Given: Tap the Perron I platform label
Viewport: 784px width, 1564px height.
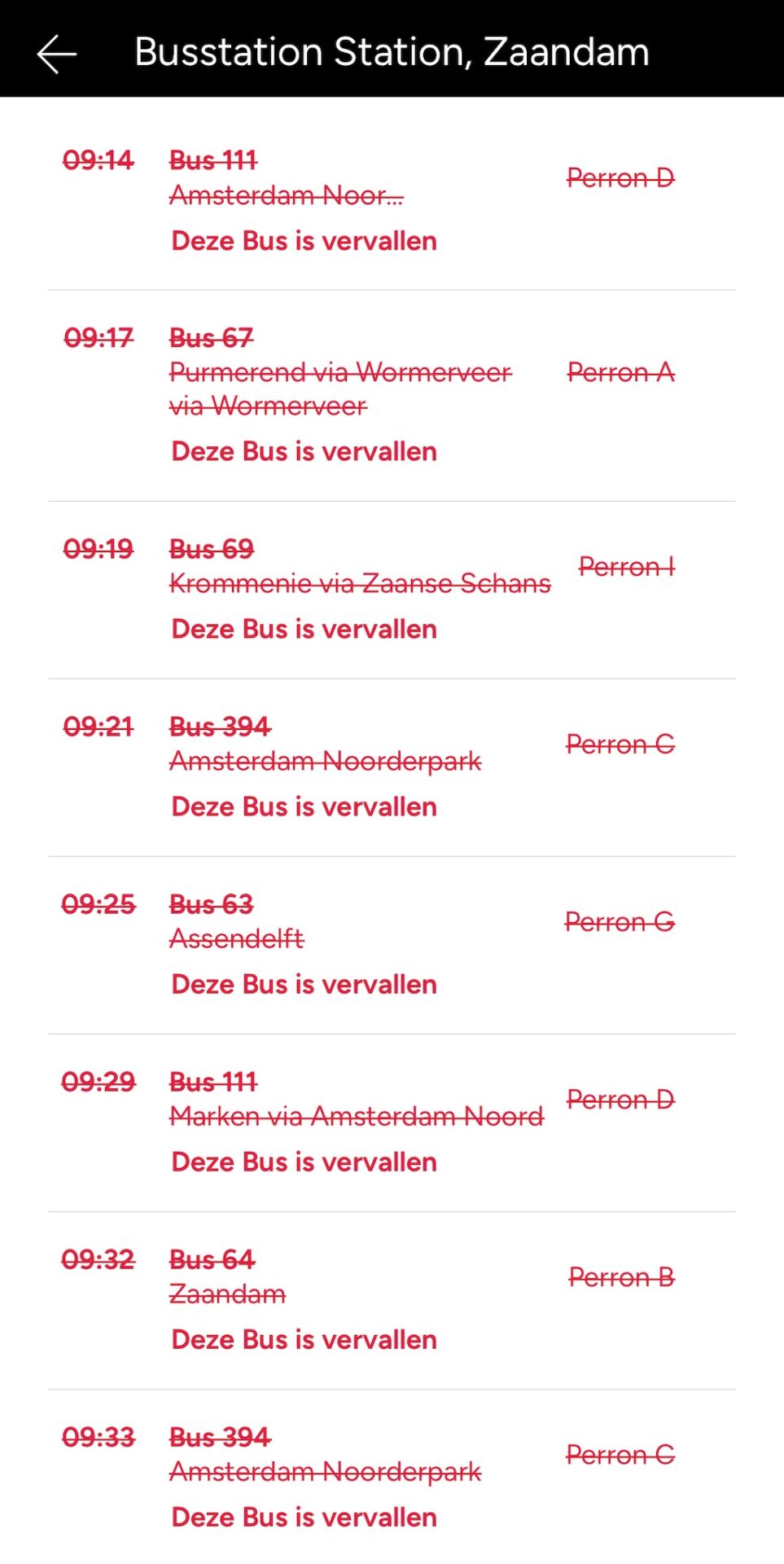Looking at the screenshot, I should click(x=627, y=567).
